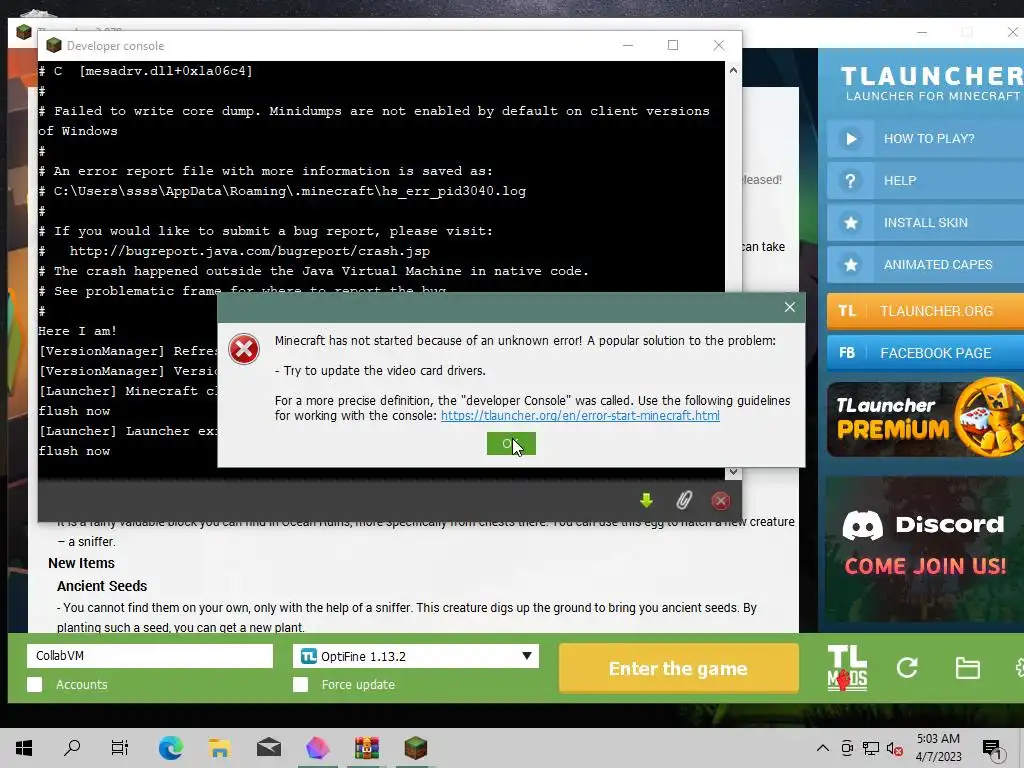
Task: Click the network tray icon
Action: [x=871, y=748]
